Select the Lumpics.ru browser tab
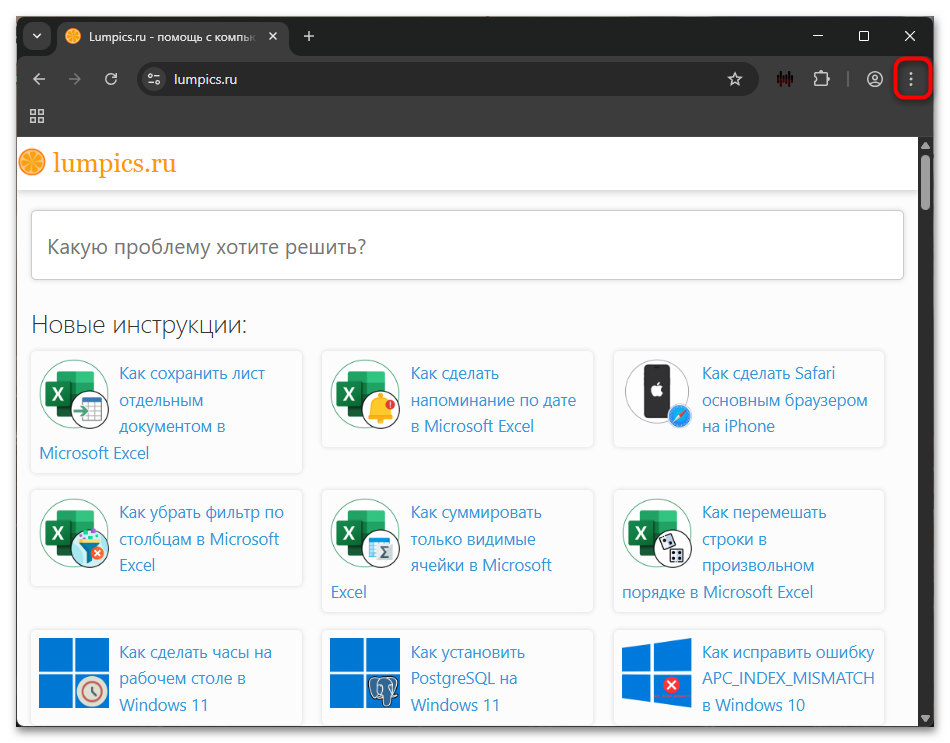This screenshot has height=743, width=950. pyautogui.click(x=173, y=36)
